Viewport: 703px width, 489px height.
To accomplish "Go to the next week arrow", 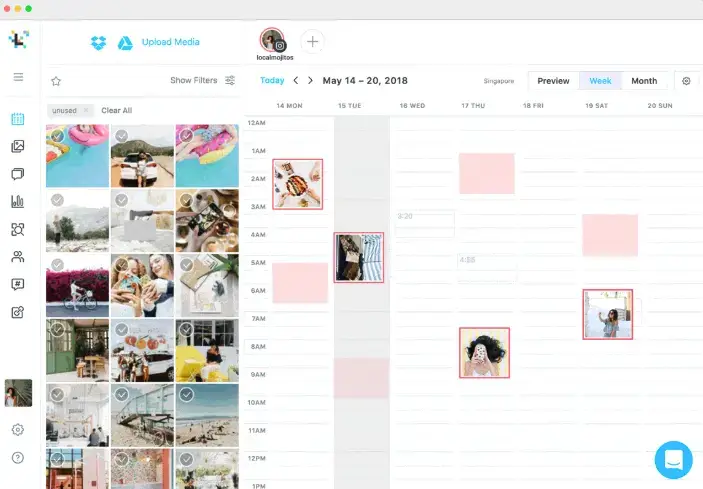I will (x=310, y=80).
